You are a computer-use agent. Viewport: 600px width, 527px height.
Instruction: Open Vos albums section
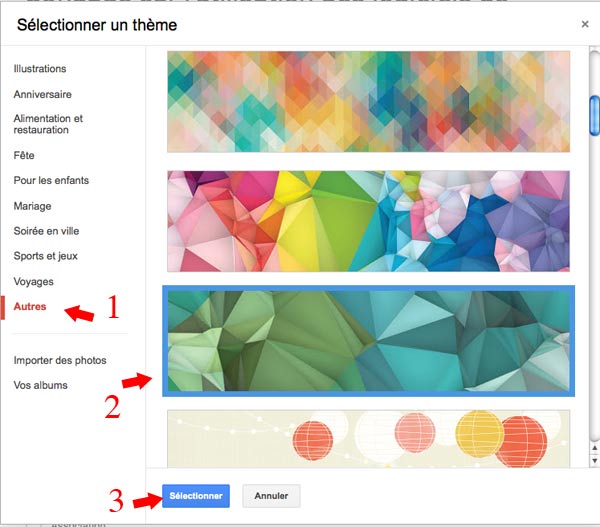(x=41, y=385)
